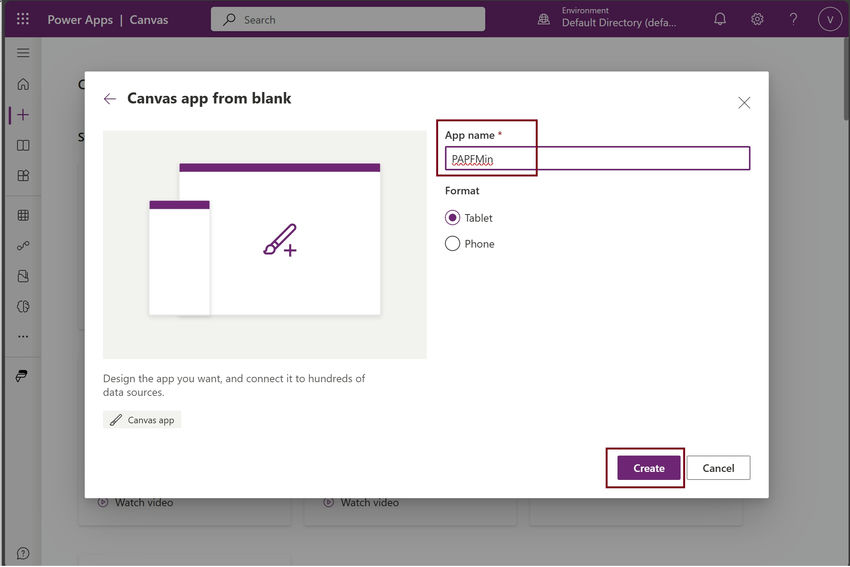Click the back arrow next to the dialog title
This screenshot has height=567, width=850.
point(110,99)
